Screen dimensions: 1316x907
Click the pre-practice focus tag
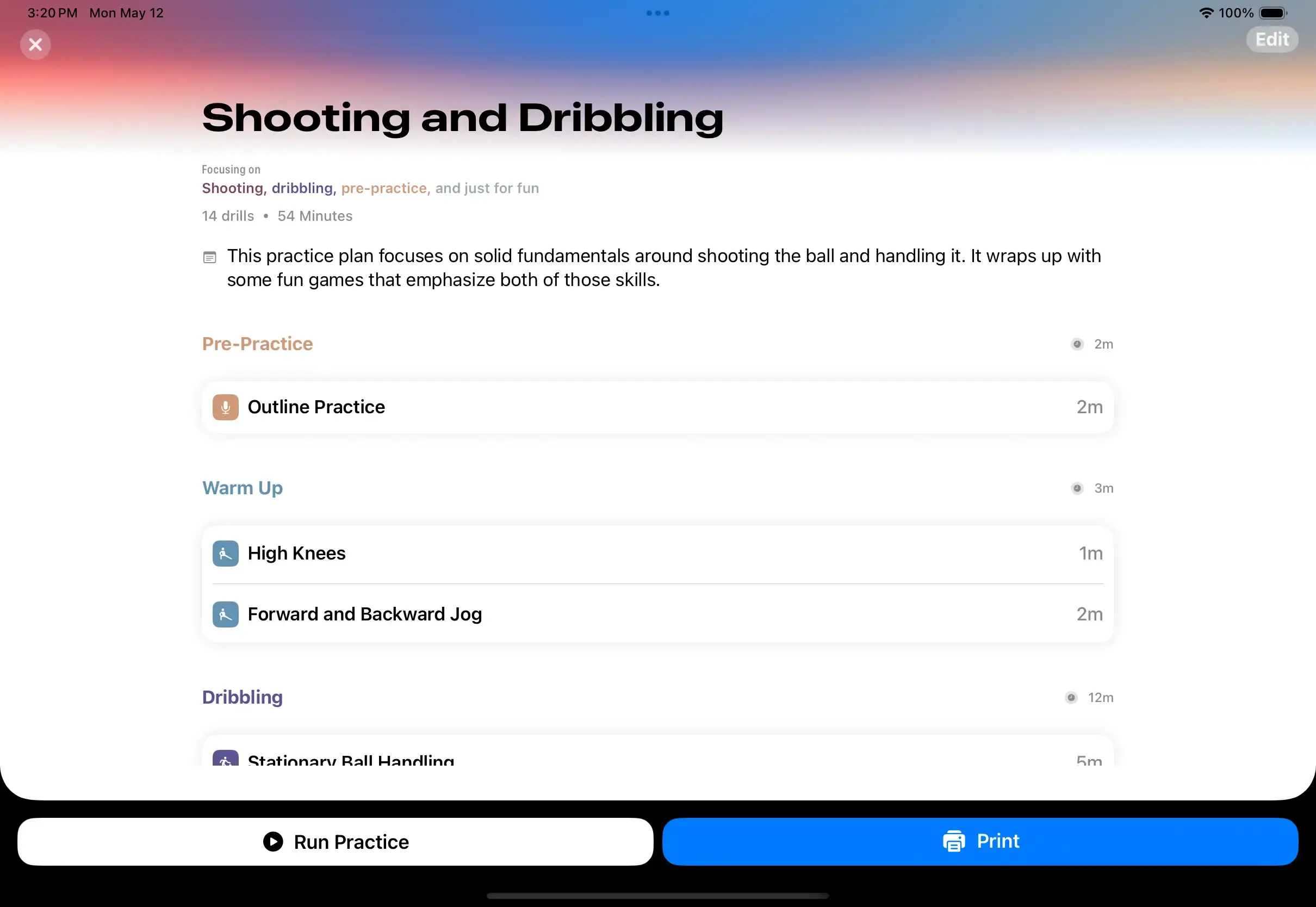[386, 188]
